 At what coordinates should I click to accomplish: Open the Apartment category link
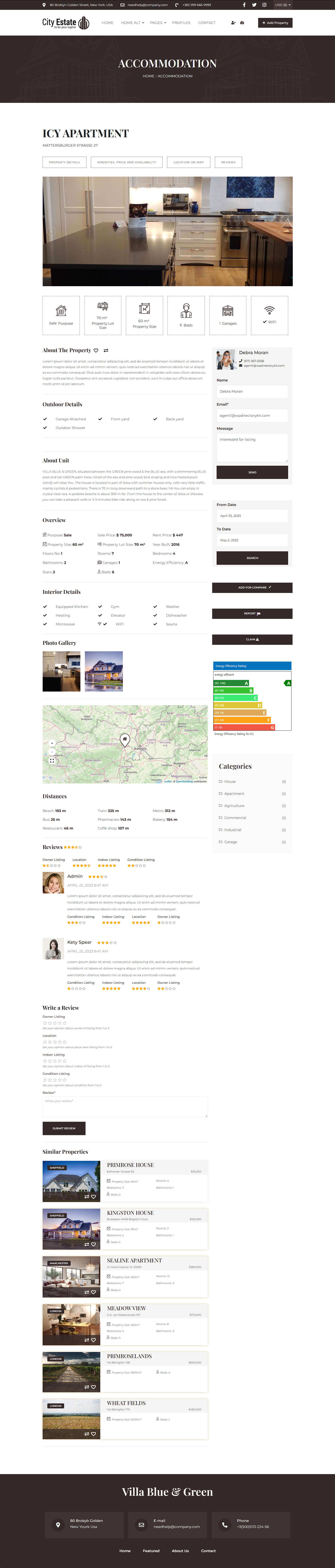coord(234,794)
